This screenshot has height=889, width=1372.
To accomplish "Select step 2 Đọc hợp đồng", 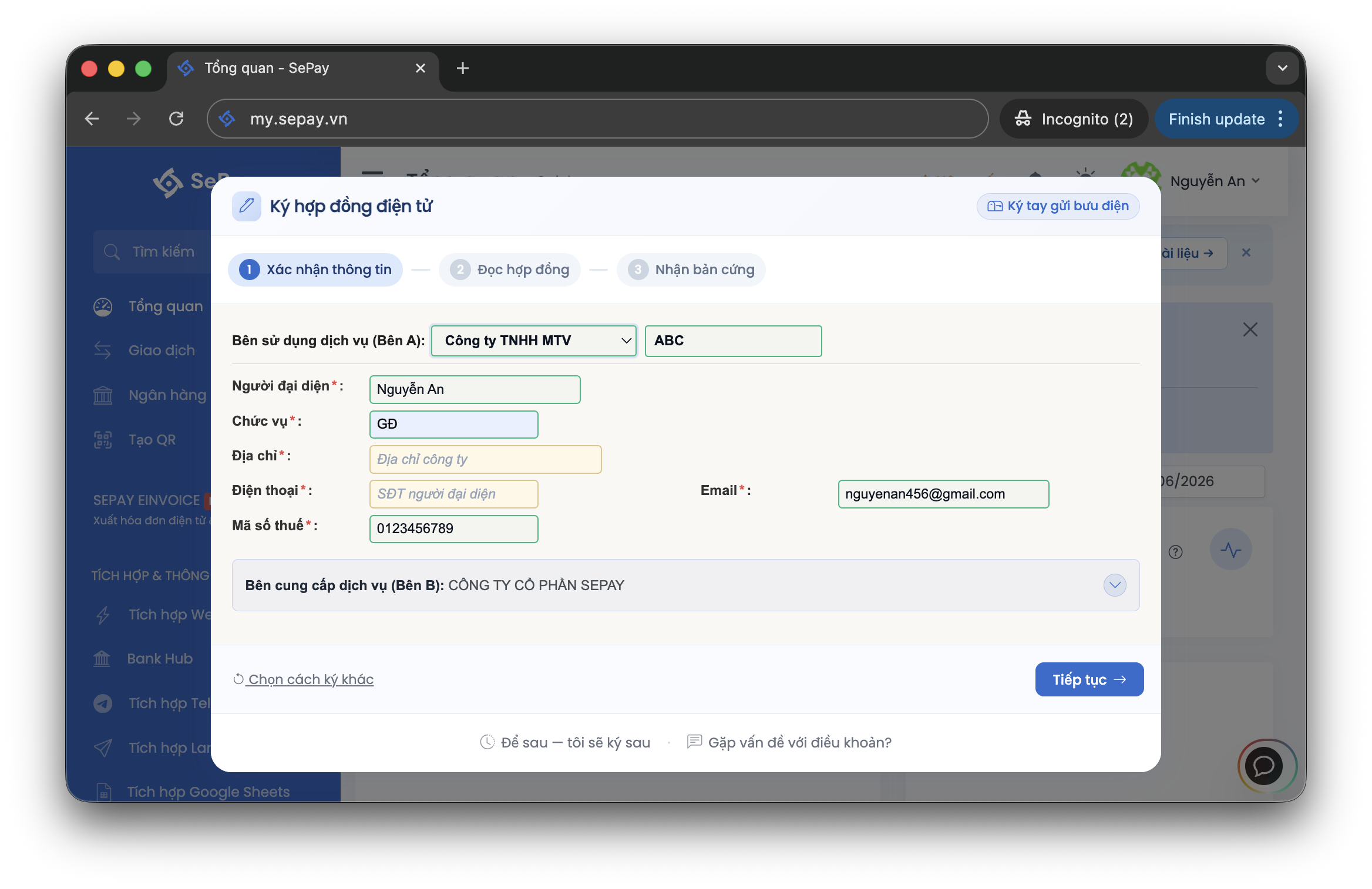I will [509, 270].
